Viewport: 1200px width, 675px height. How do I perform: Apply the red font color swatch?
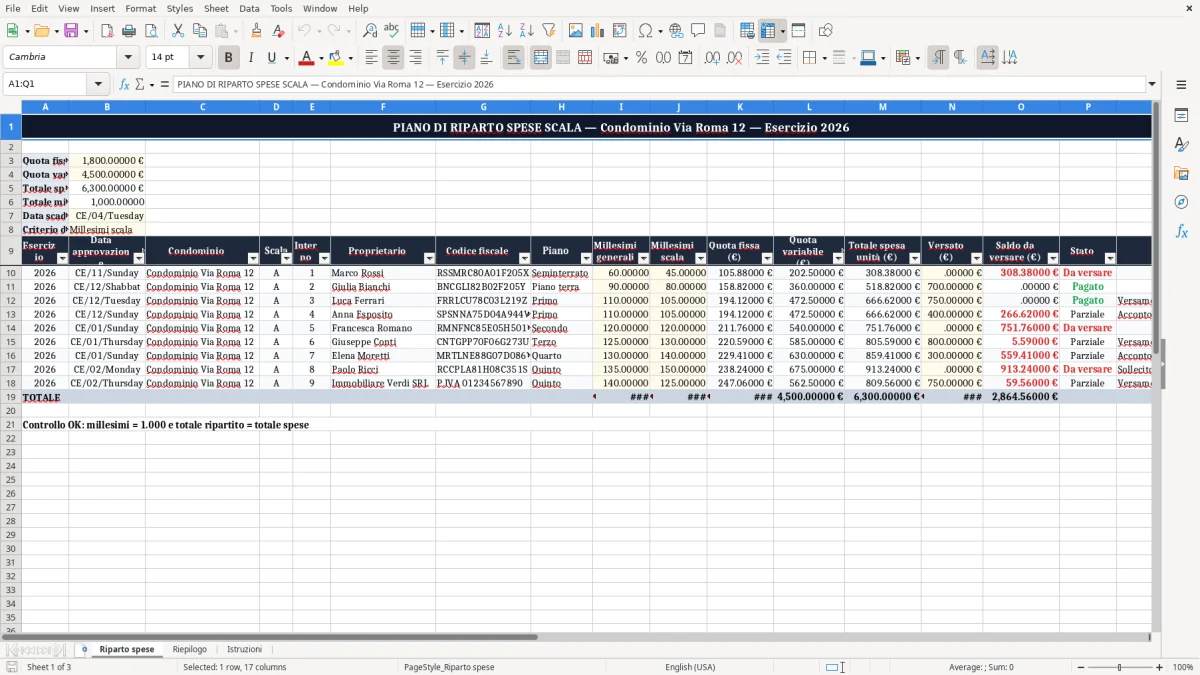306,58
